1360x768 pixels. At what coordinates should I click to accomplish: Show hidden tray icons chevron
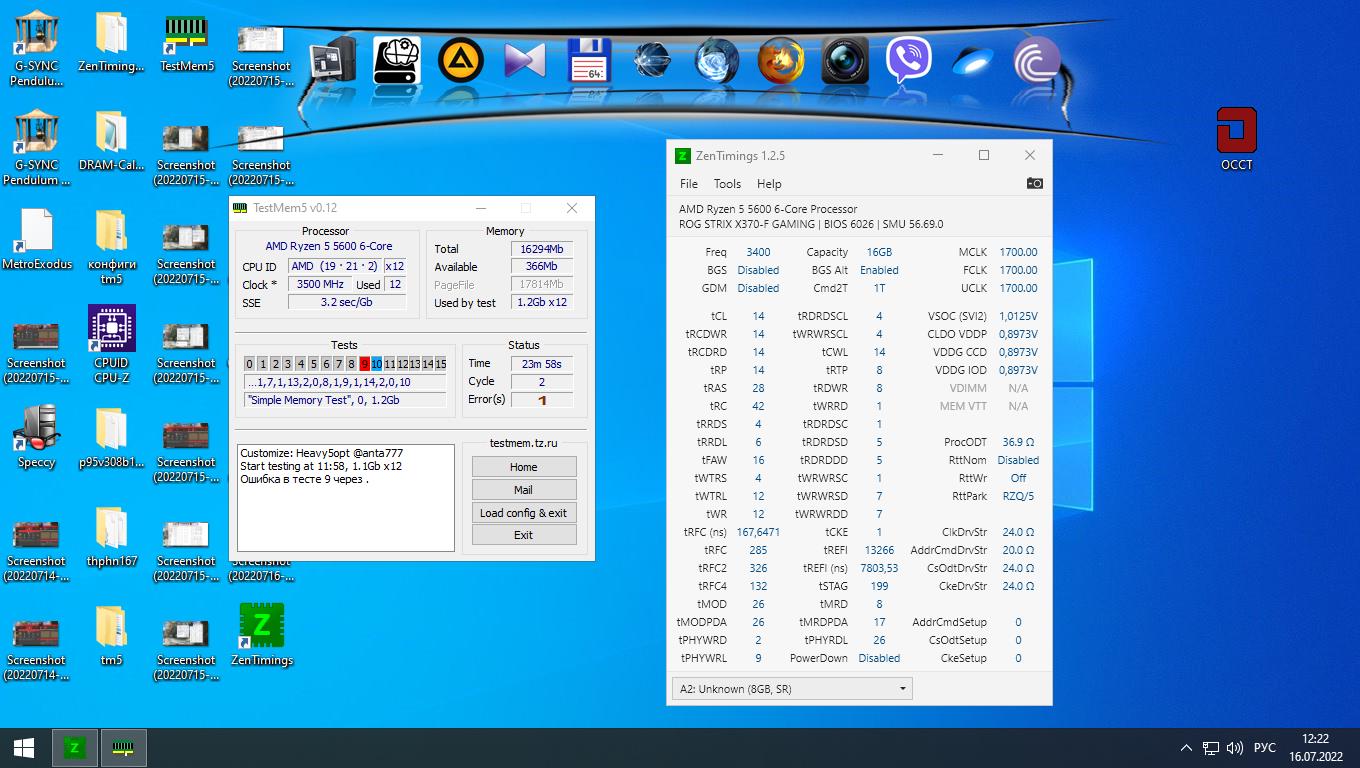point(1186,748)
